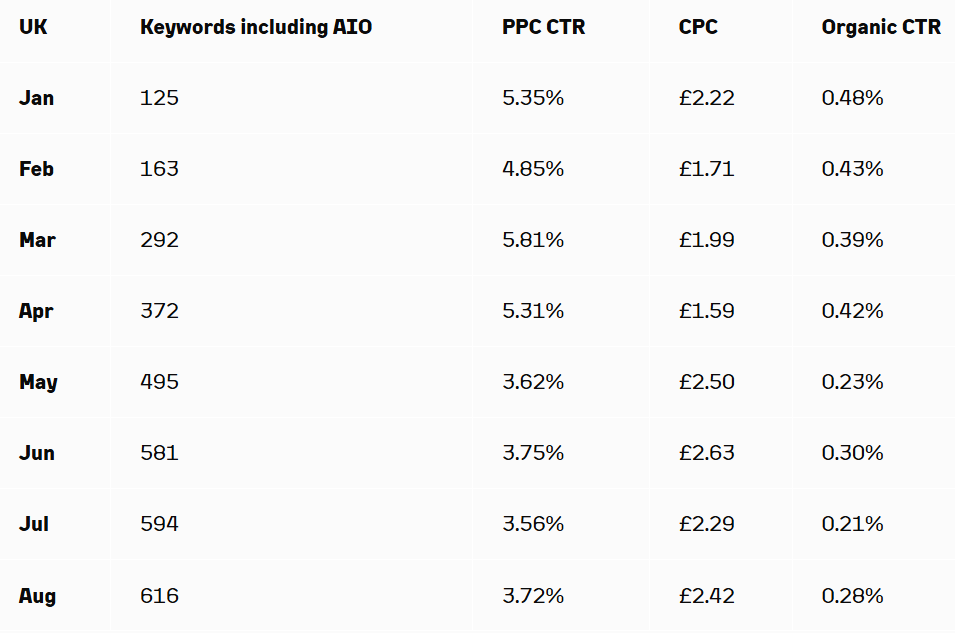
Task: Click the Jan row label
Action: tap(37, 98)
